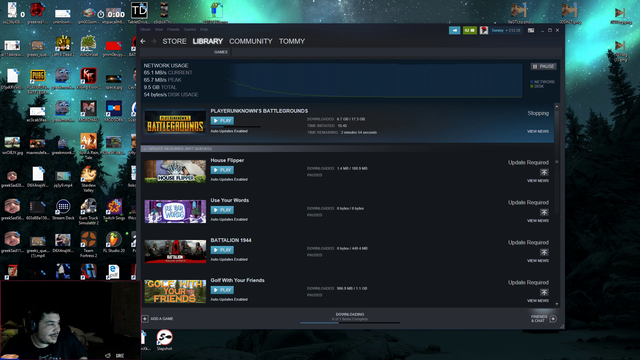This screenshot has height=360, width=640.
Task: View news for House Flipper
Action: point(538,180)
